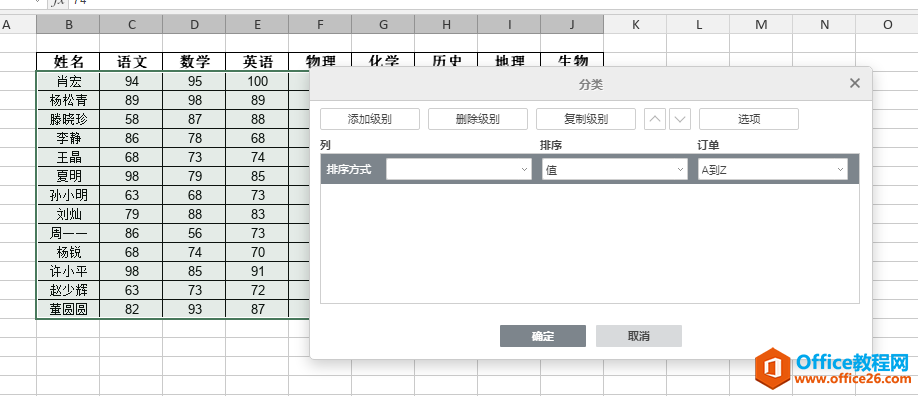Screen dimensions: 918x396
Task: Click the move level up arrow
Action: click(x=655, y=119)
